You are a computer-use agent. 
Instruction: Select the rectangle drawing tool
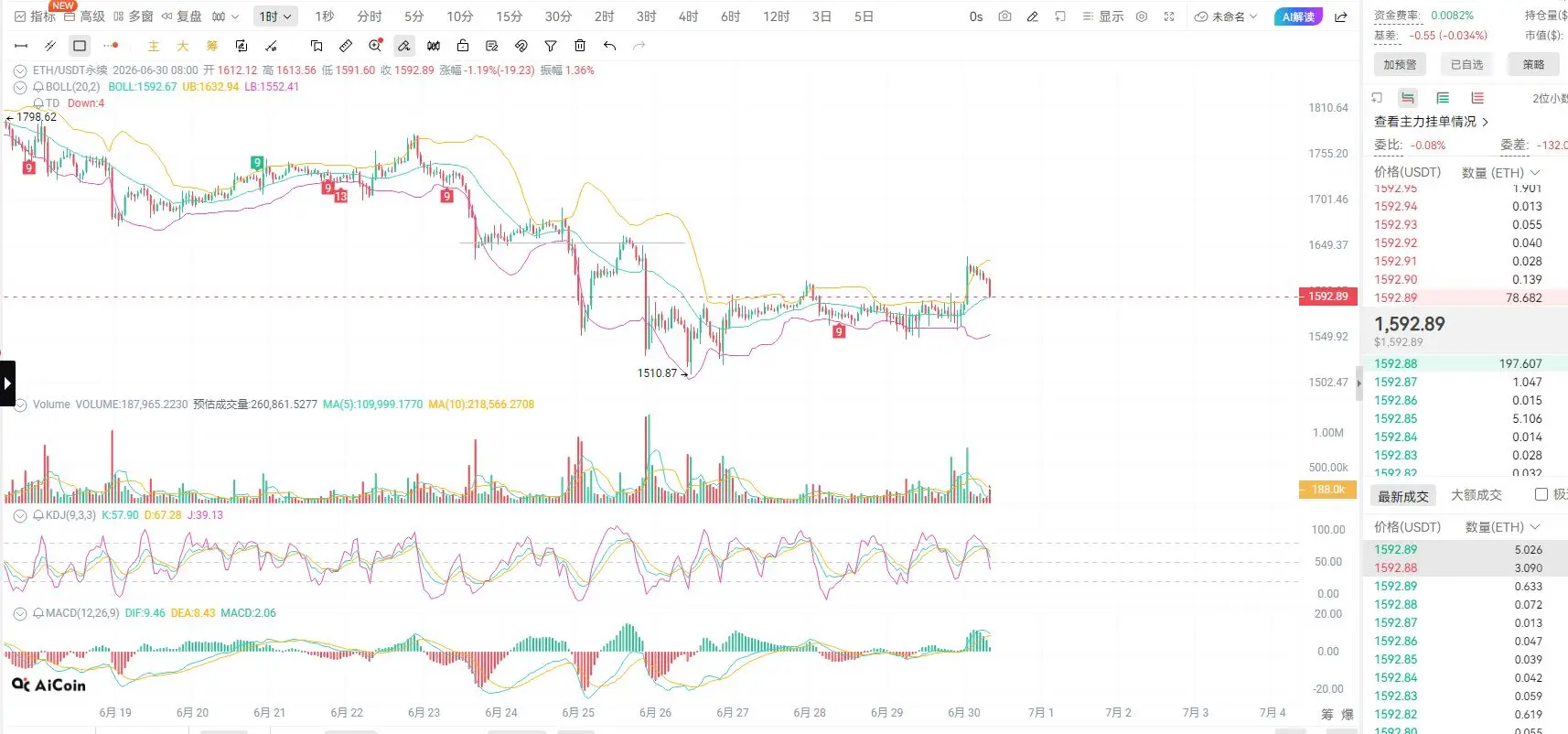point(80,46)
